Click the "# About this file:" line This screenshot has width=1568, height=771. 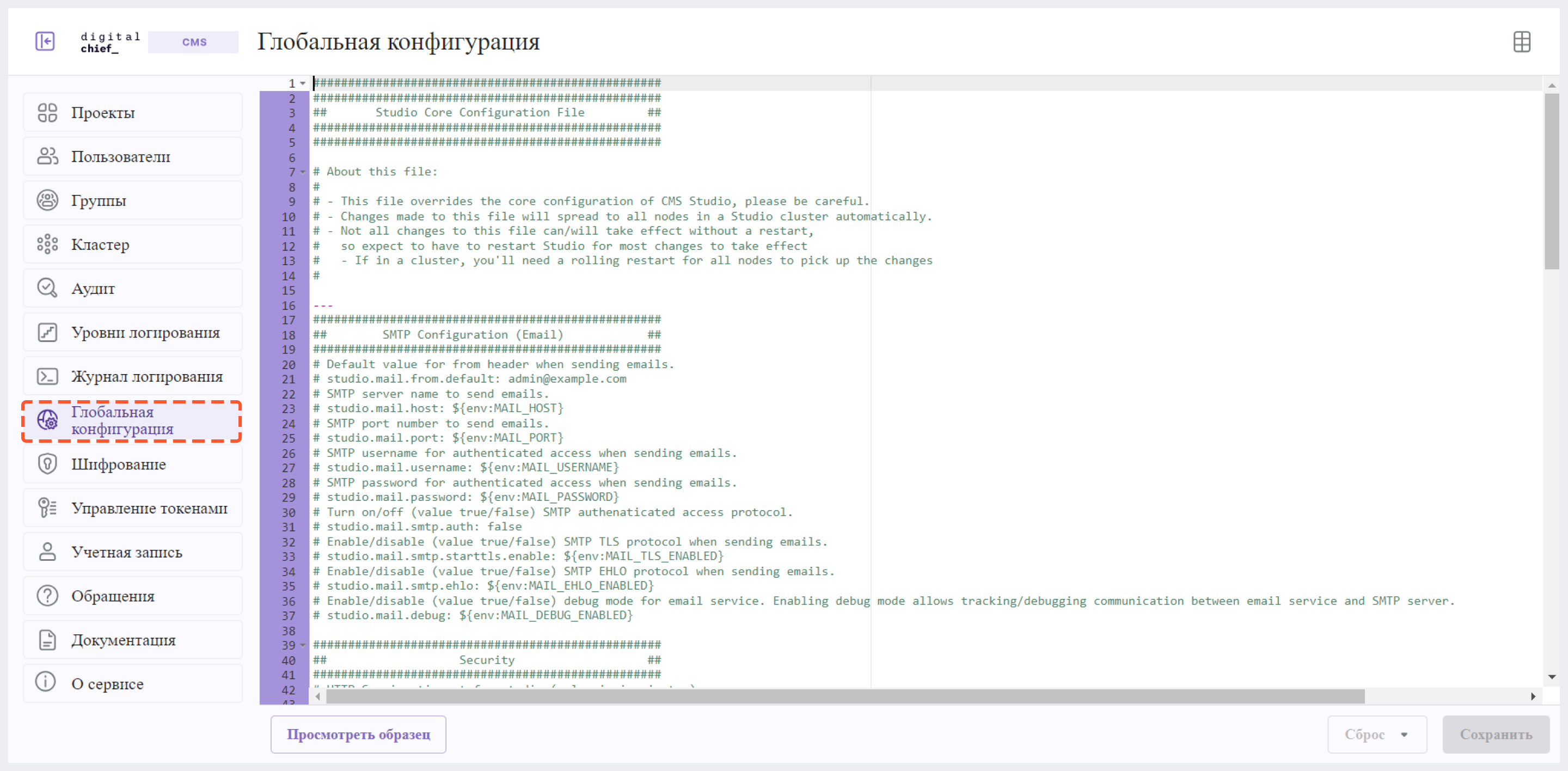pos(376,172)
